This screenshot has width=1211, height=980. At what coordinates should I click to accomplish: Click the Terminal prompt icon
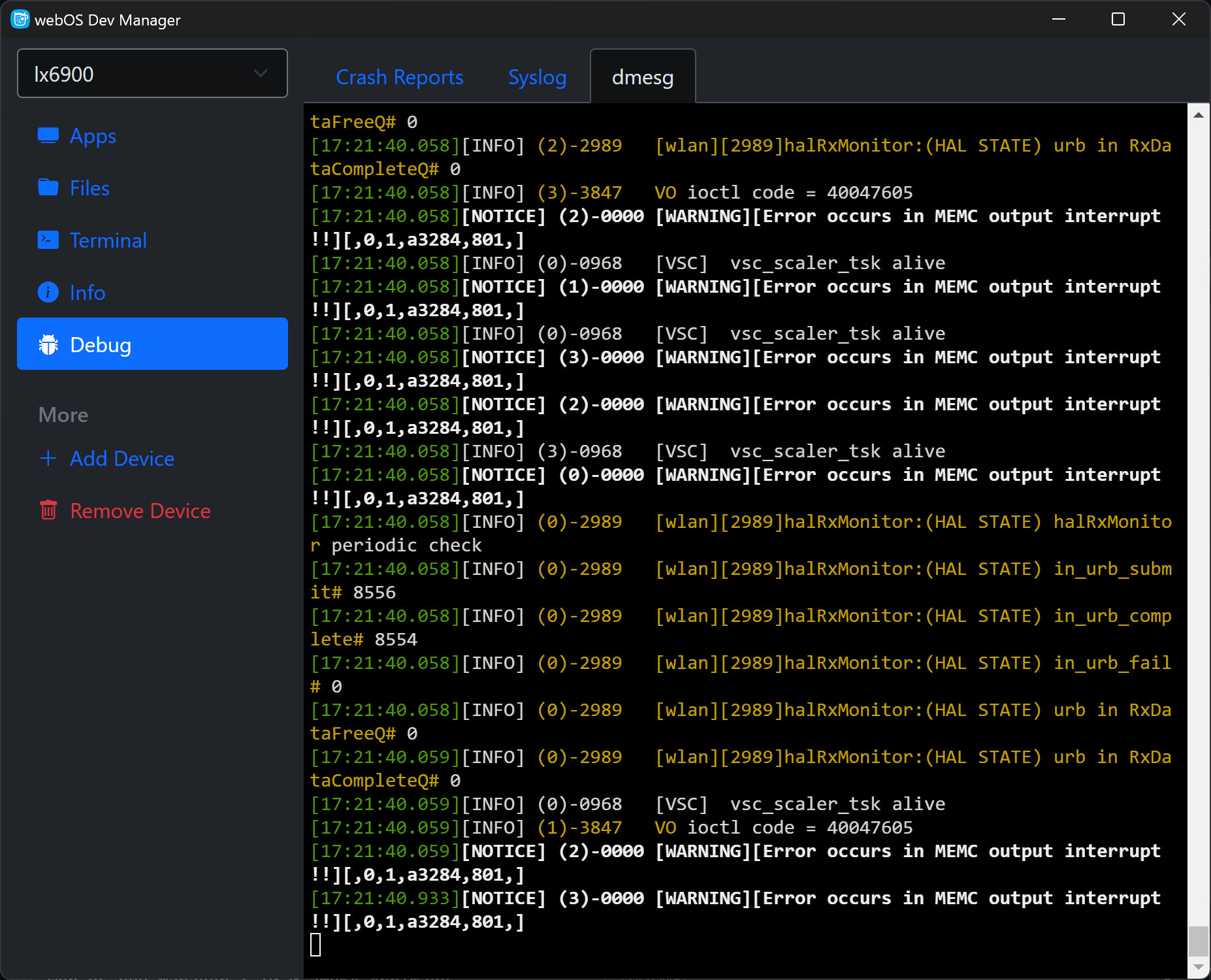tap(48, 240)
